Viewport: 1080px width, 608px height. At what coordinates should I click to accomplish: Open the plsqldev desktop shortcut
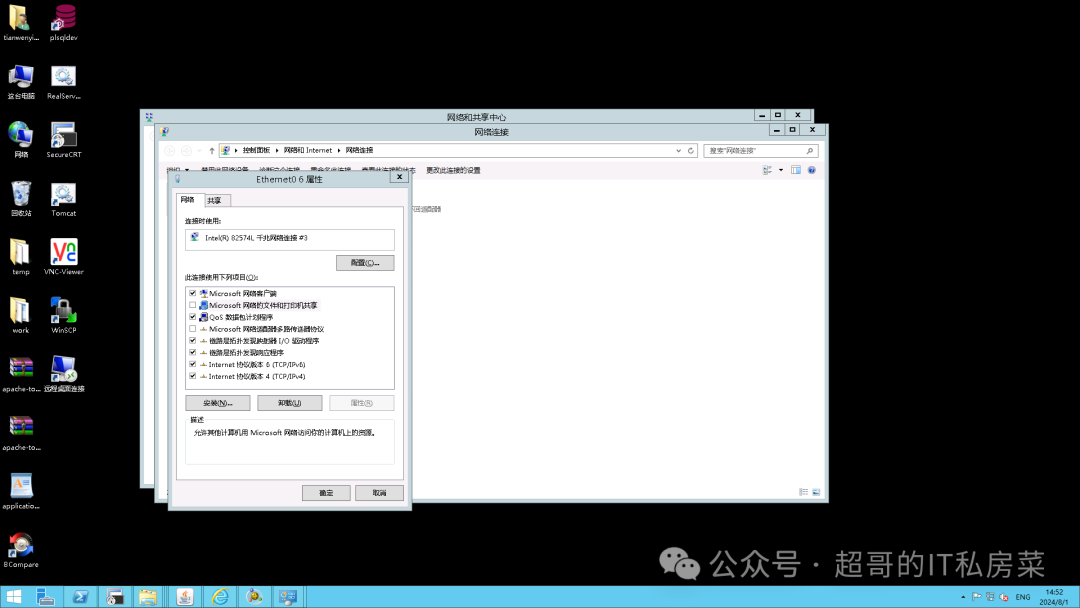(63, 21)
